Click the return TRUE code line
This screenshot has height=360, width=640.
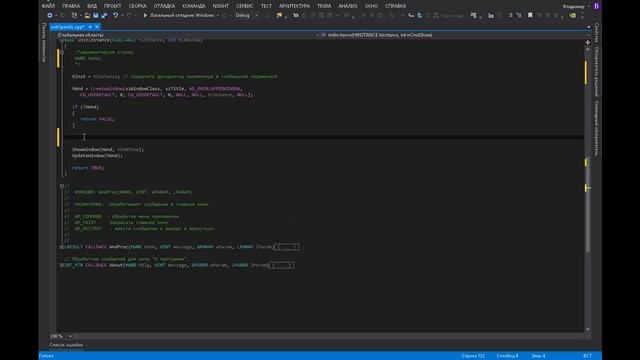tap(88, 168)
